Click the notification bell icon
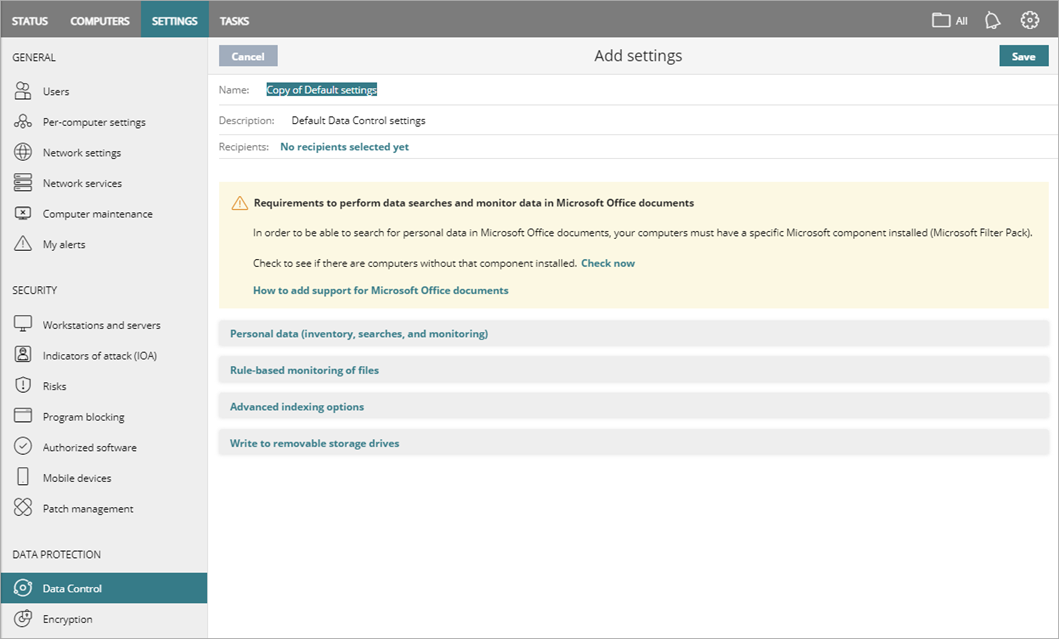Screen dimensions: 1059x639 coord(991,19)
